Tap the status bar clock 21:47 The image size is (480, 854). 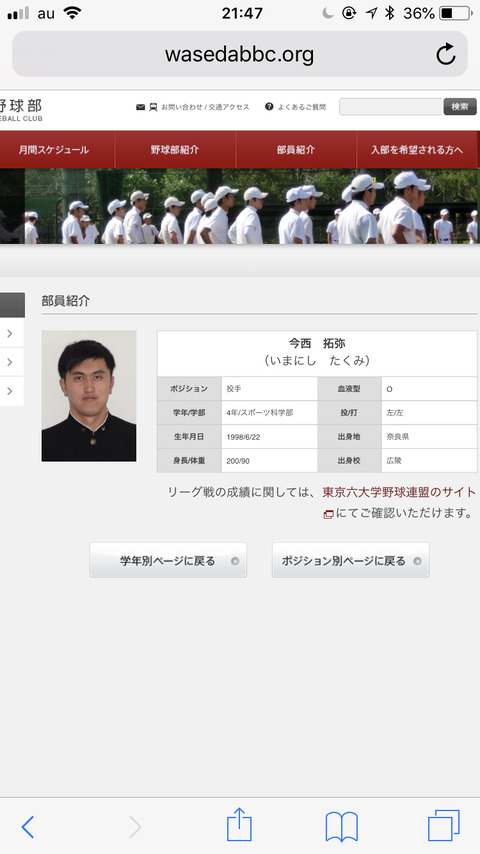[x=242, y=13]
